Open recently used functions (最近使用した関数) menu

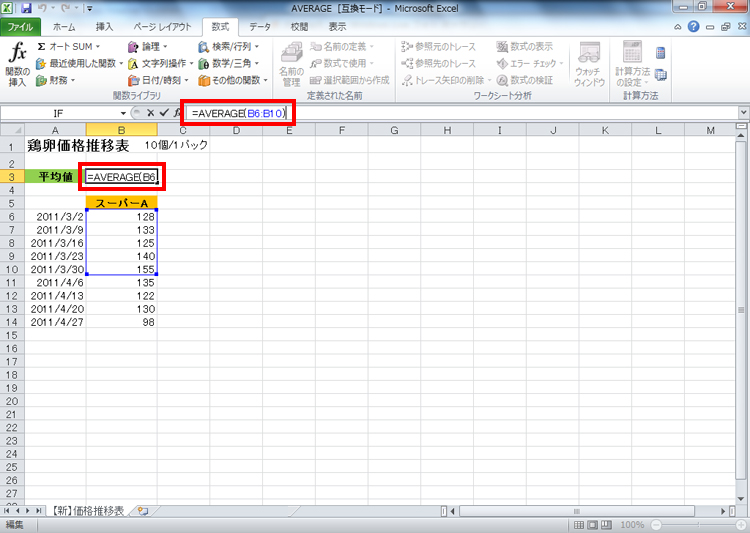80,63
